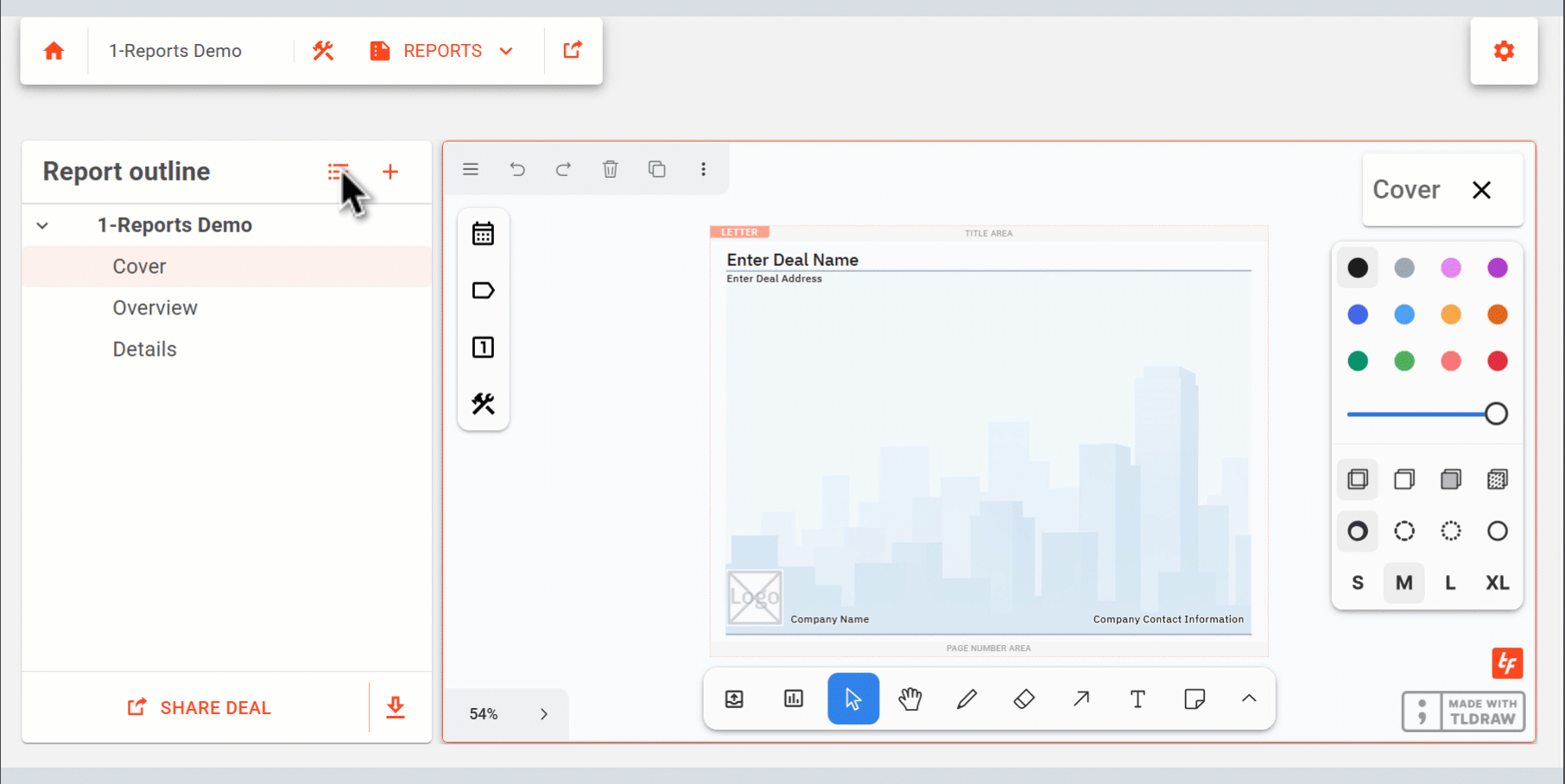This screenshot has width=1565, height=784.
Task: Delete selection with the trash icon
Action: coord(611,169)
